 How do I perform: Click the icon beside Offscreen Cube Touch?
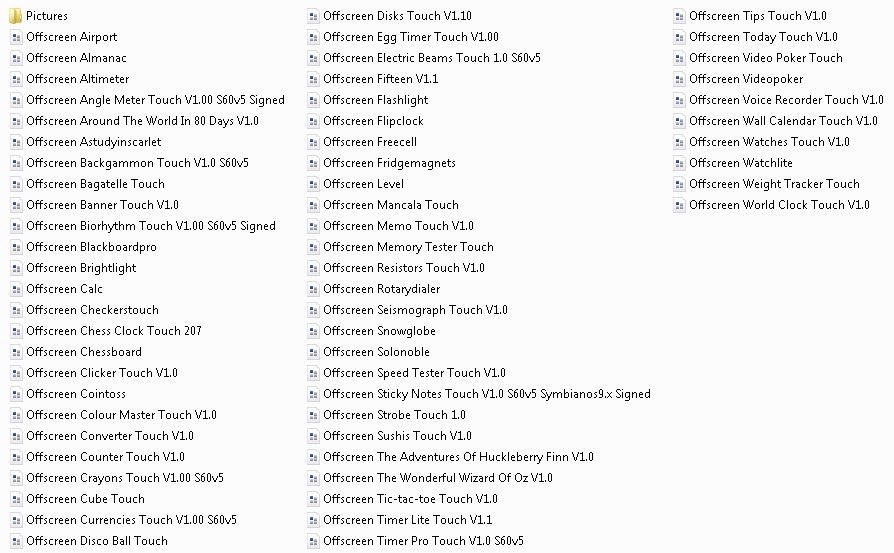[16, 499]
